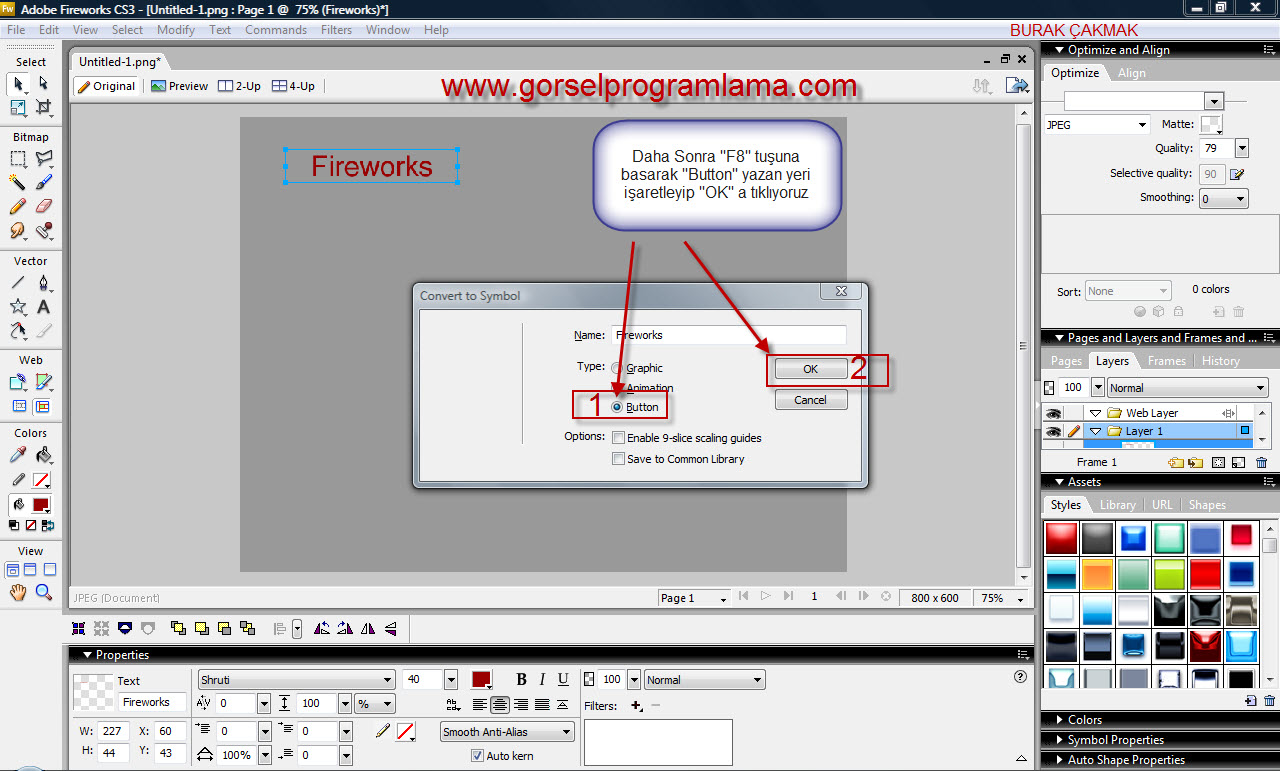Image resolution: width=1280 pixels, height=771 pixels.
Task: Select the Button type radio option
Action: [617, 407]
